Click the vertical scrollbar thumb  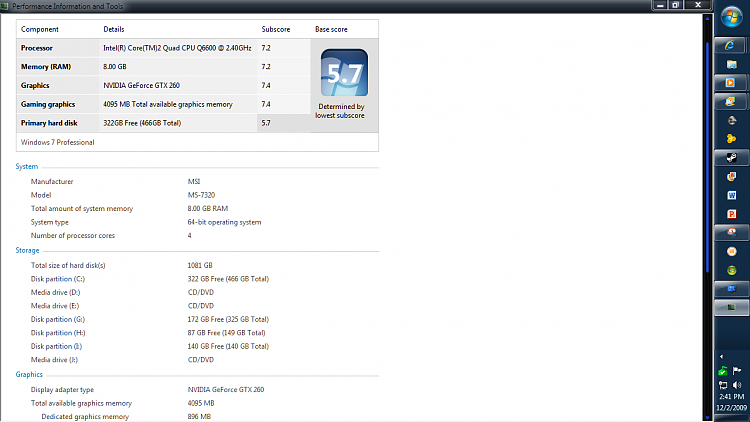(x=707, y=158)
